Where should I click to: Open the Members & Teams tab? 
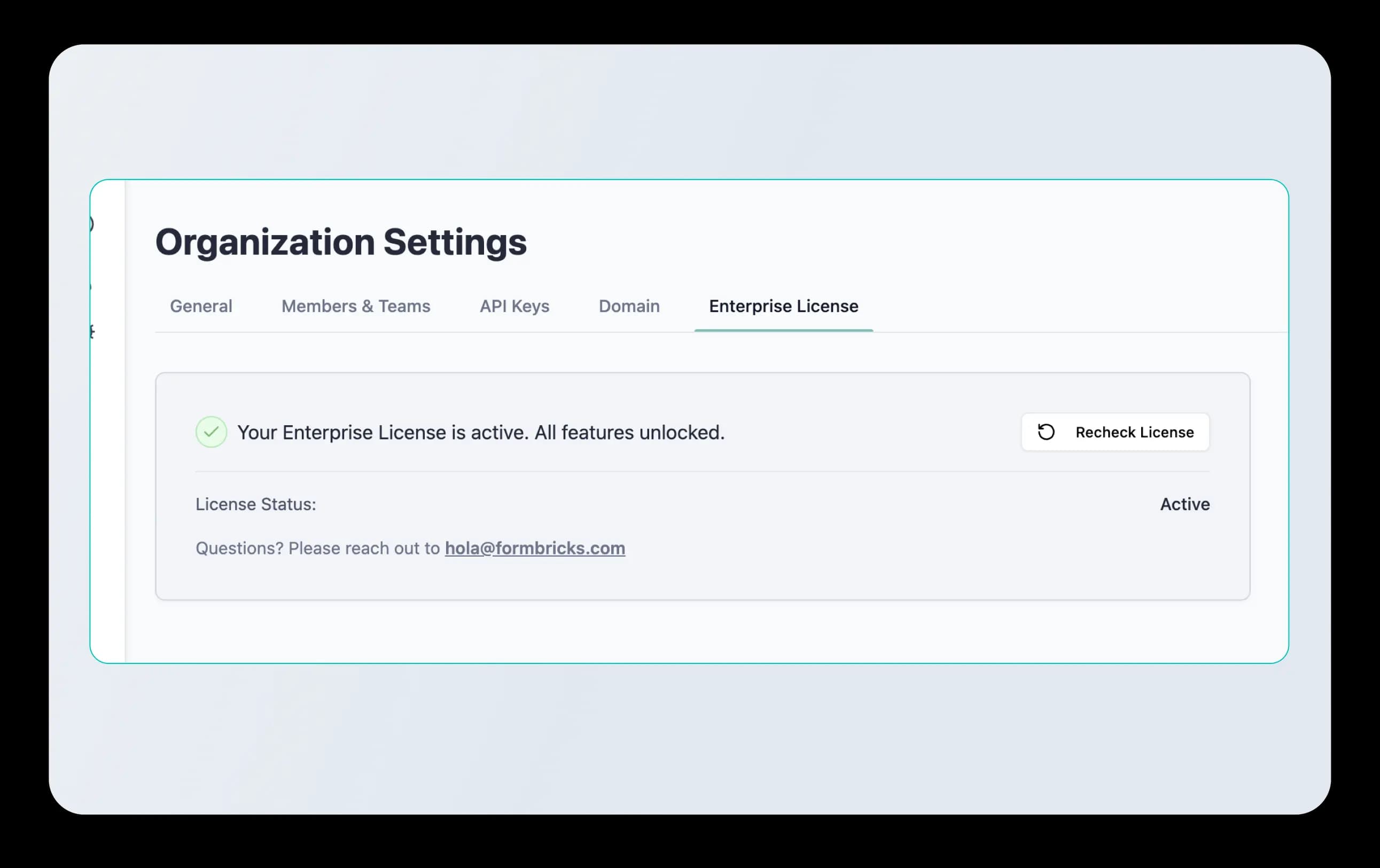355,306
